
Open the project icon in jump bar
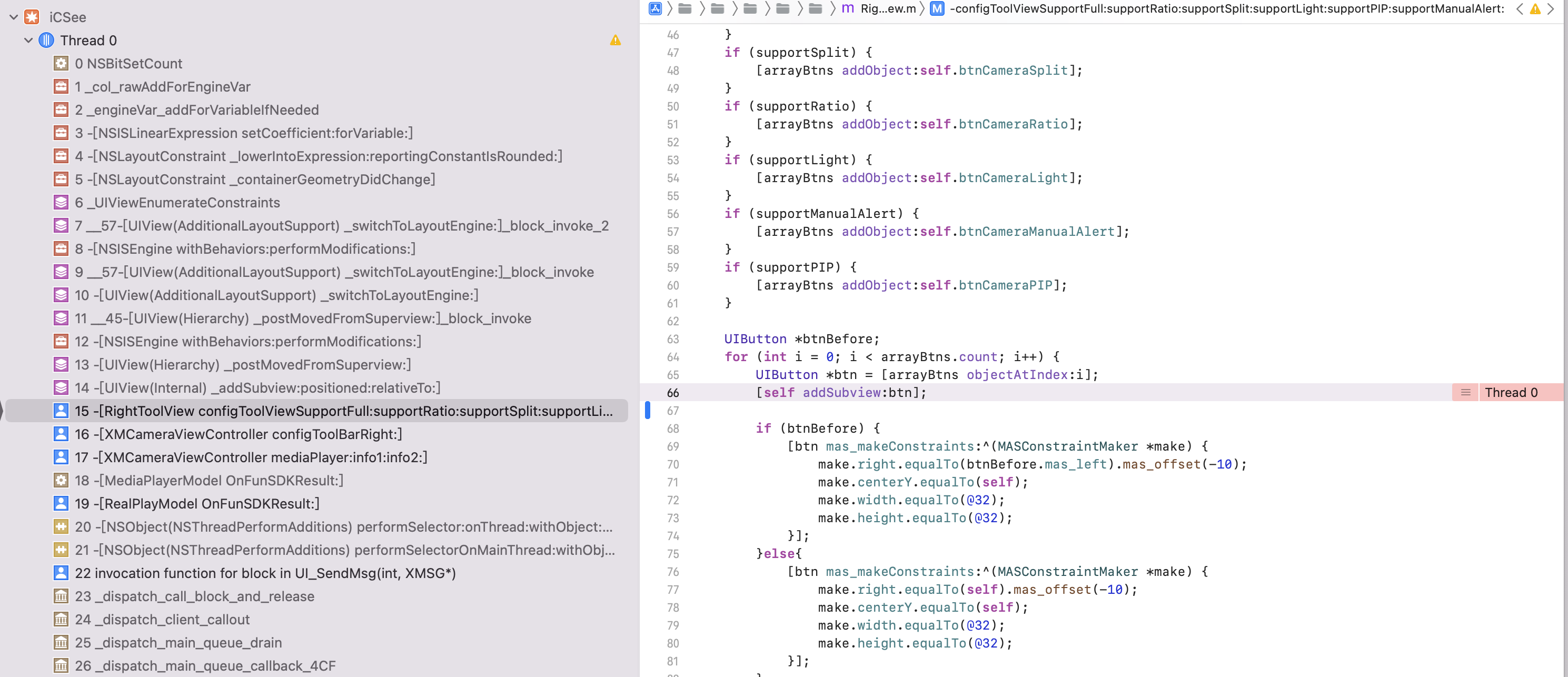[x=655, y=8]
